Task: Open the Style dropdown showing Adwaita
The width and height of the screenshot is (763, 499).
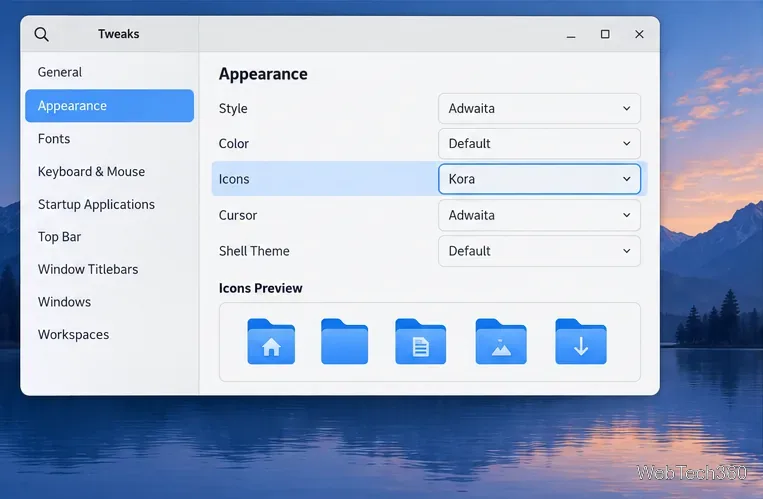Action: [x=539, y=108]
